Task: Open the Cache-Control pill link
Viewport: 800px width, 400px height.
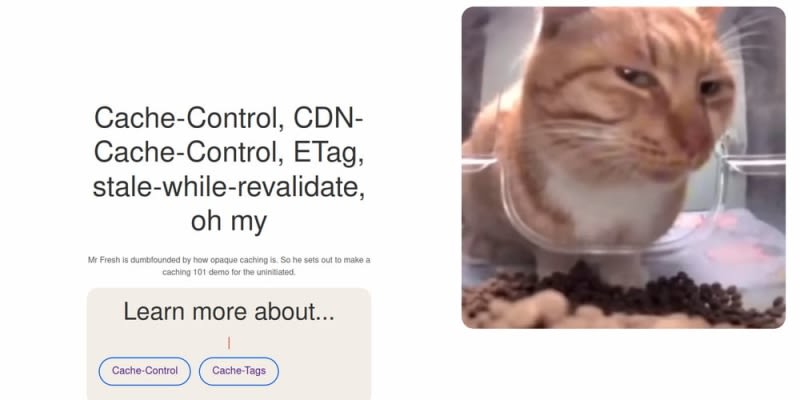Action: (x=144, y=371)
